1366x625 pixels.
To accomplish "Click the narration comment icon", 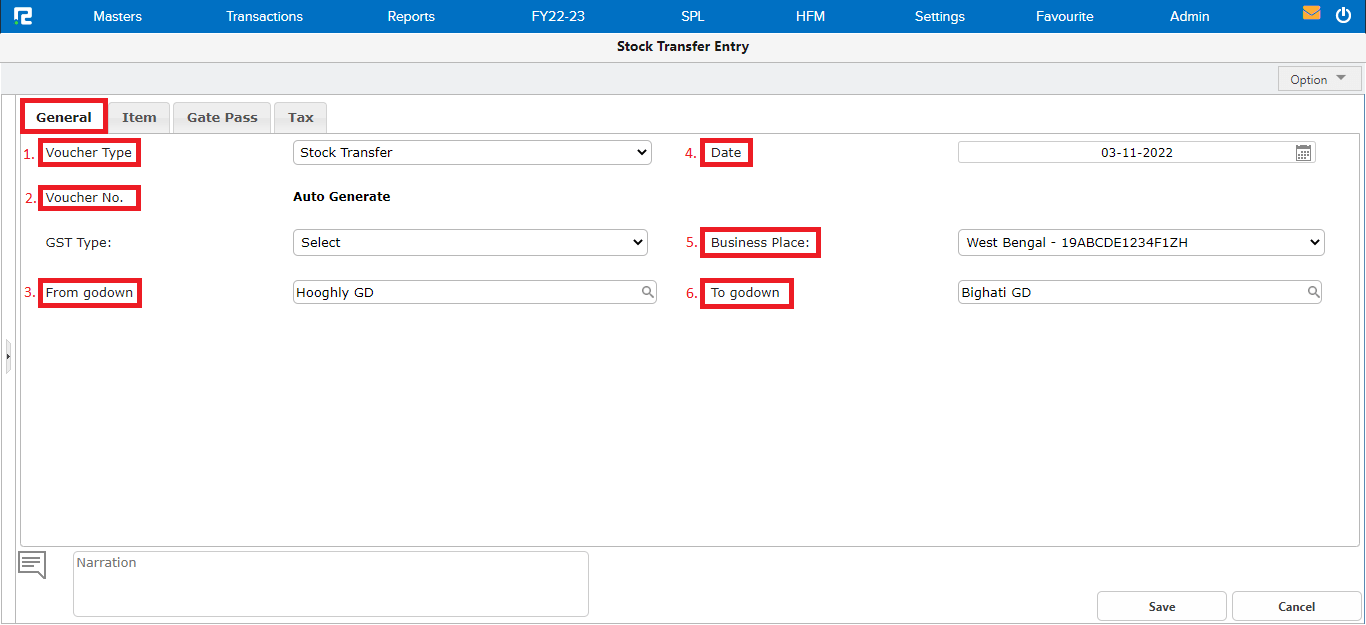I will (32, 565).
